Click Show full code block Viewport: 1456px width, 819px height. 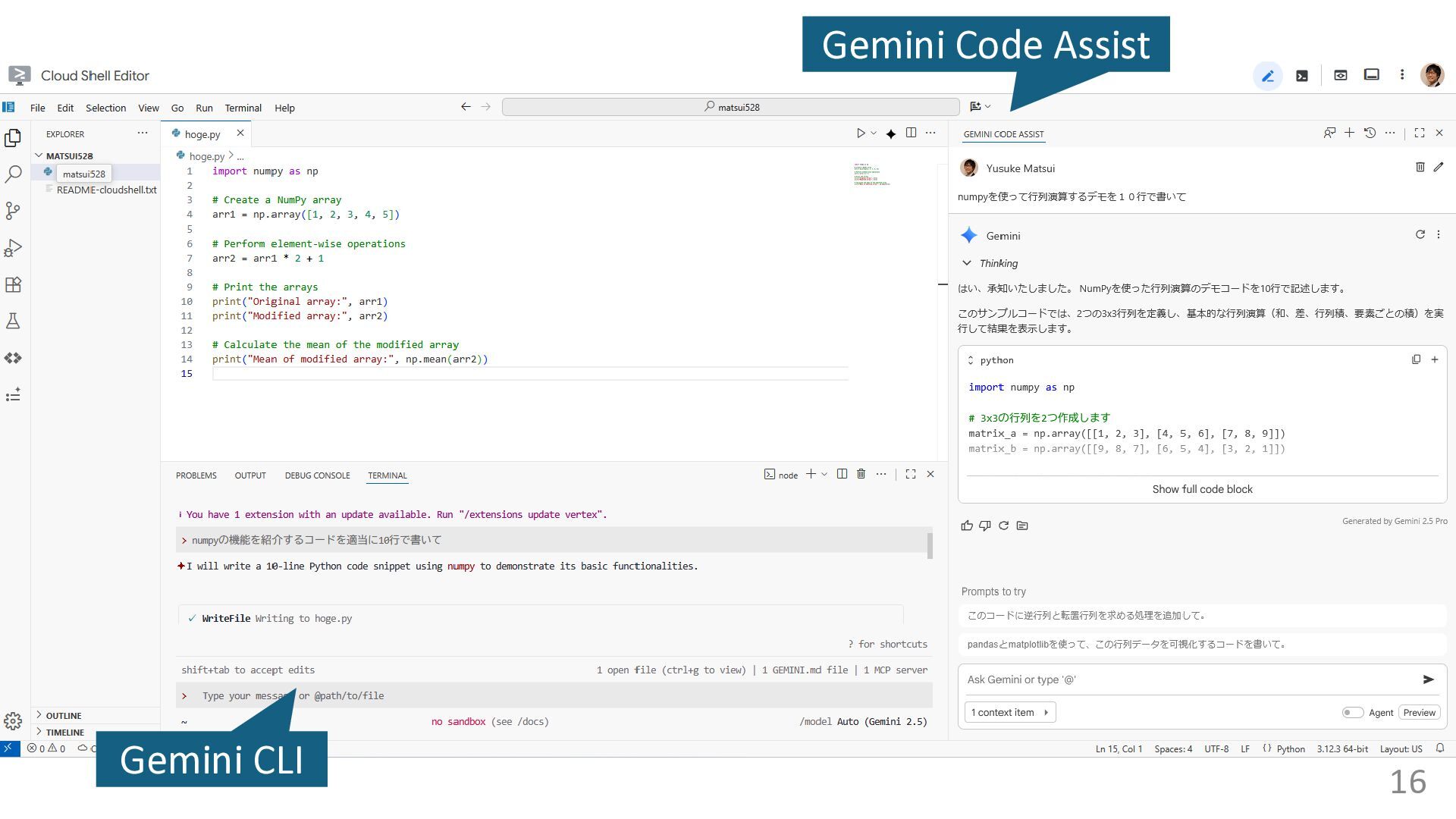[1202, 489]
